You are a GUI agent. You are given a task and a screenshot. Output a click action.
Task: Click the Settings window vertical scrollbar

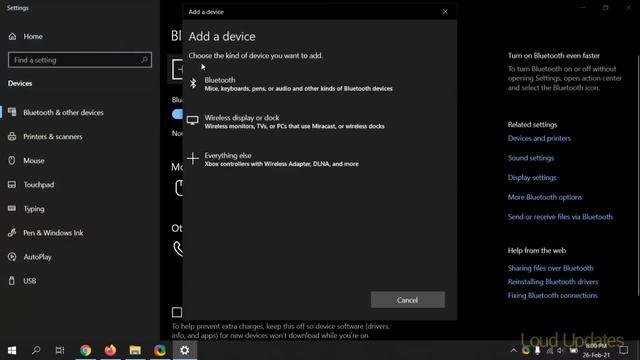point(638,176)
